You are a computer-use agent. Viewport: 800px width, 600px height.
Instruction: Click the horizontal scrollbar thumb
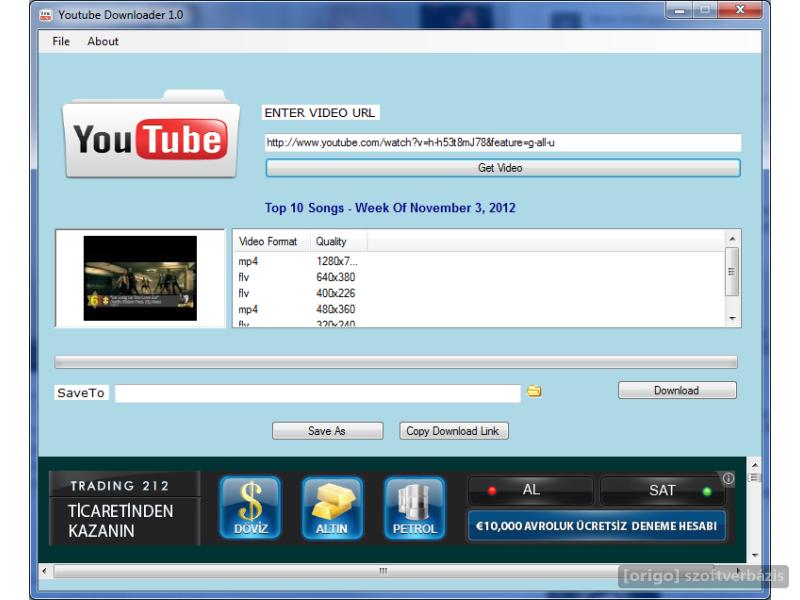point(384,571)
